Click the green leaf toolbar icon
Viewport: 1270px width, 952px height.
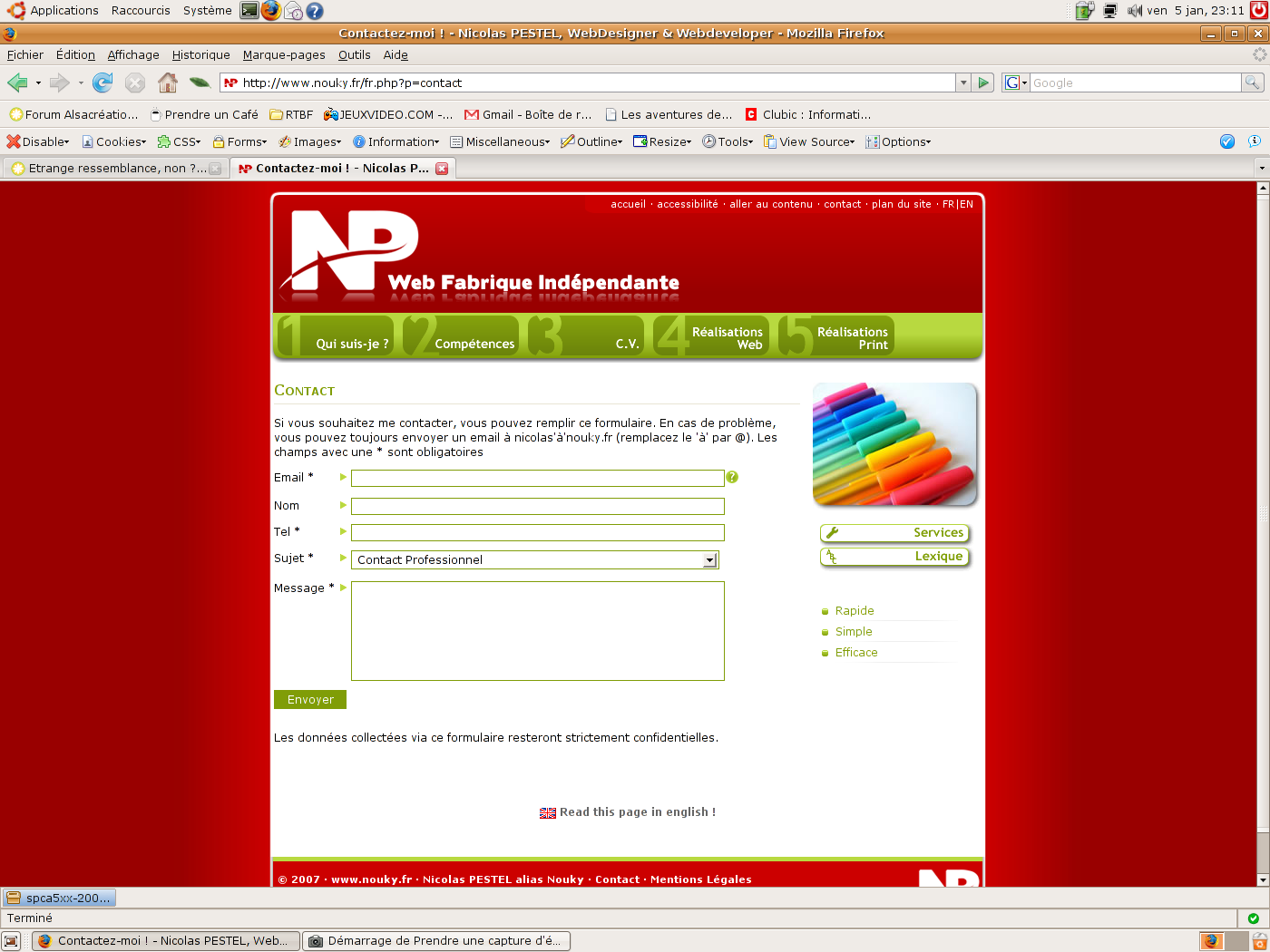(200, 83)
